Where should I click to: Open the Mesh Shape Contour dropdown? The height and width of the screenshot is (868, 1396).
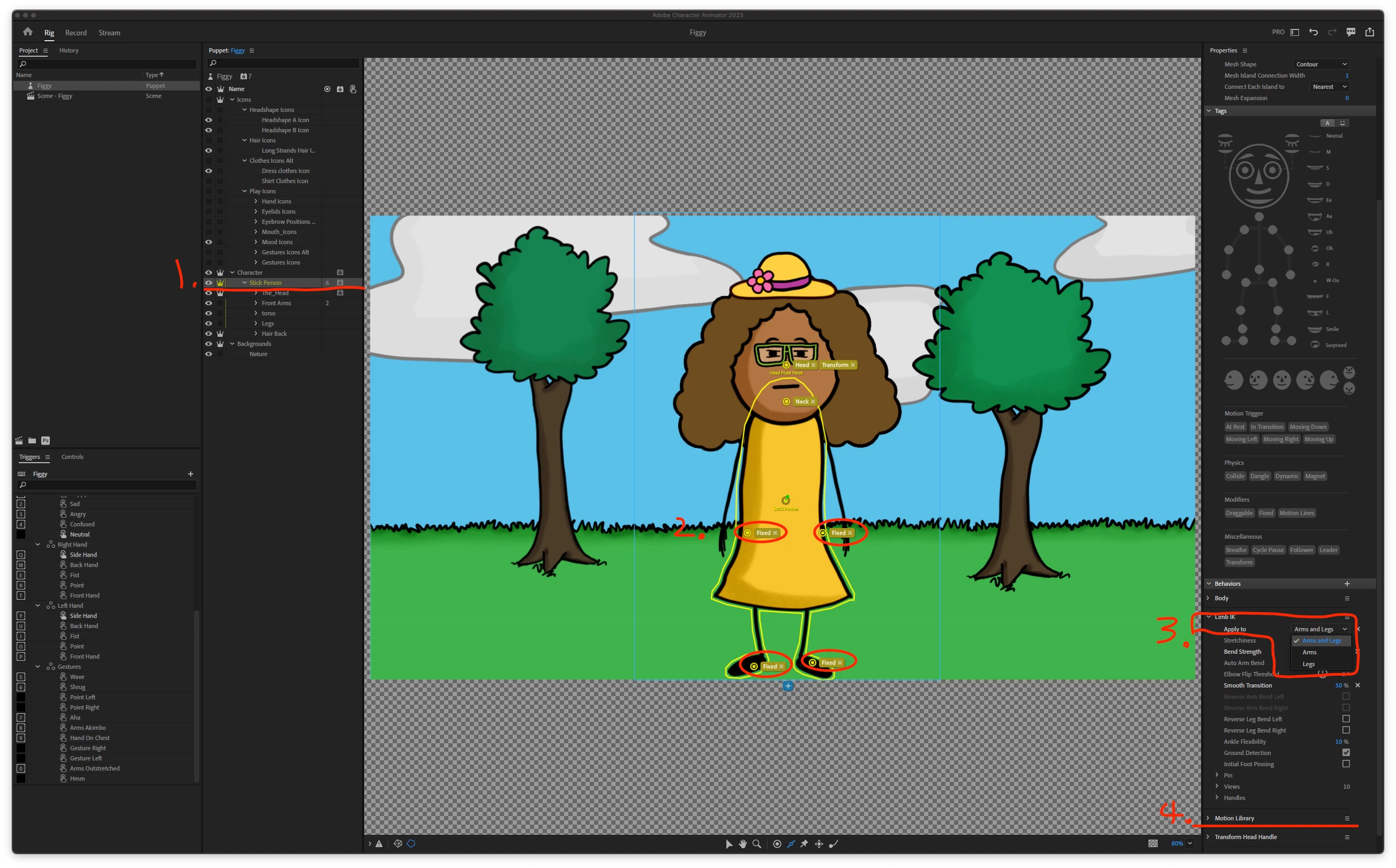point(1320,64)
